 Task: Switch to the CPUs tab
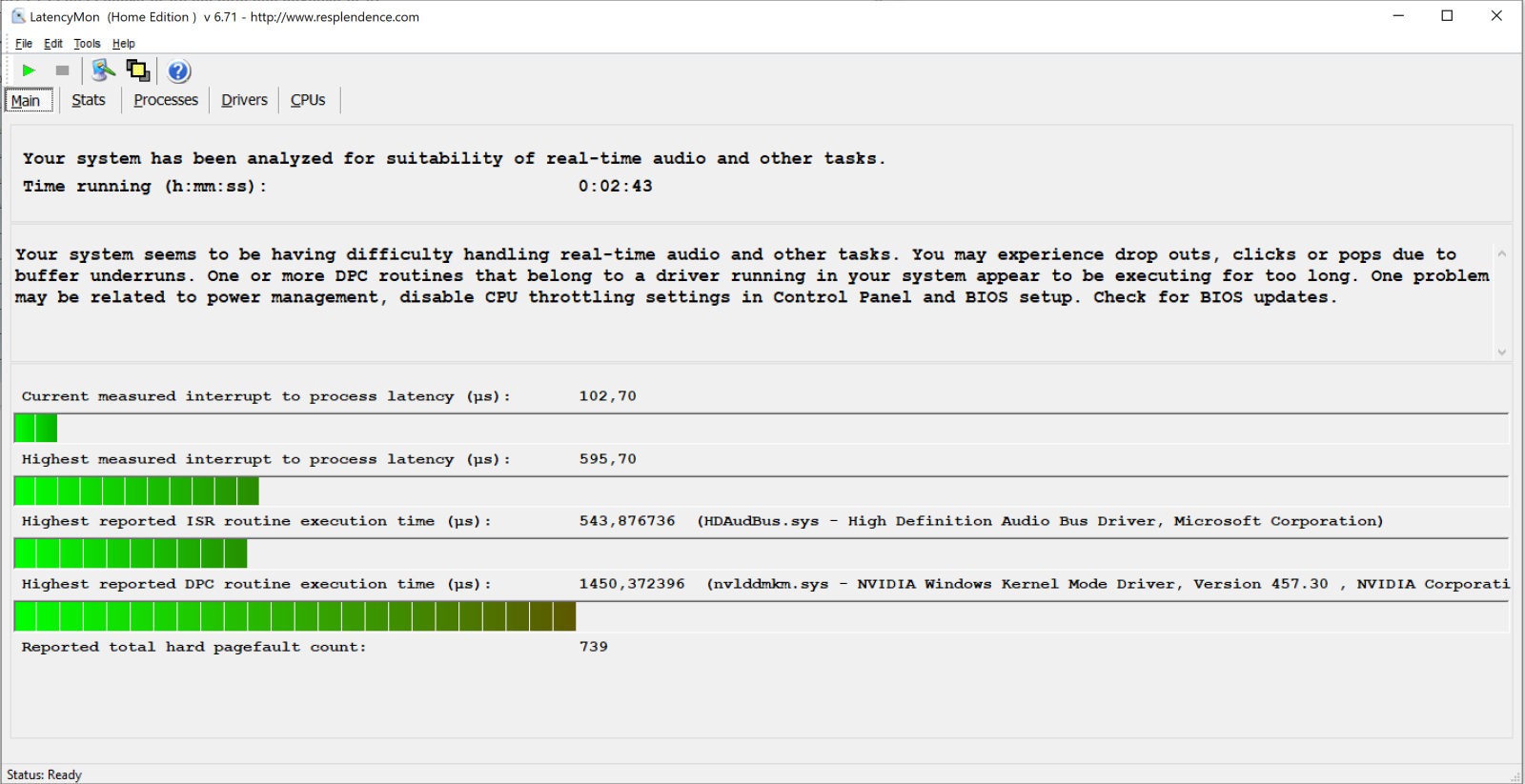pos(308,100)
